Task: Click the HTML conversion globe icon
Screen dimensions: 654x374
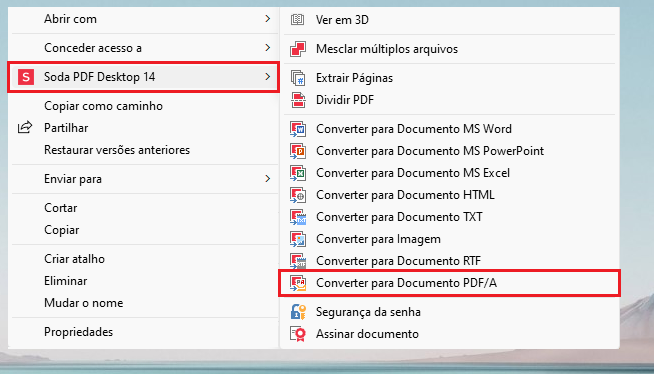Action: tap(298, 195)
